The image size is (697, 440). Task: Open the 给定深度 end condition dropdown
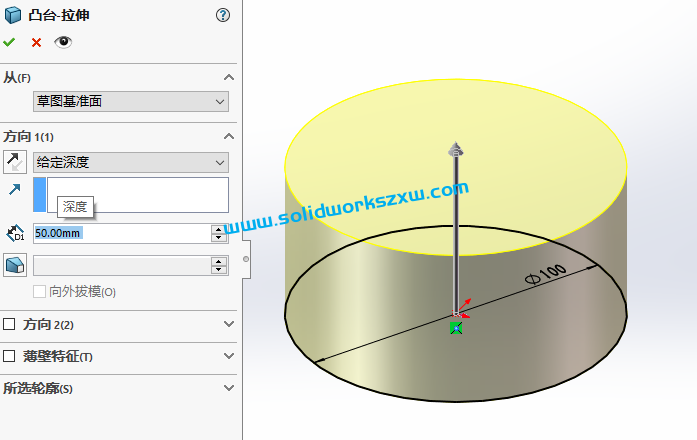tap(130, 162)
